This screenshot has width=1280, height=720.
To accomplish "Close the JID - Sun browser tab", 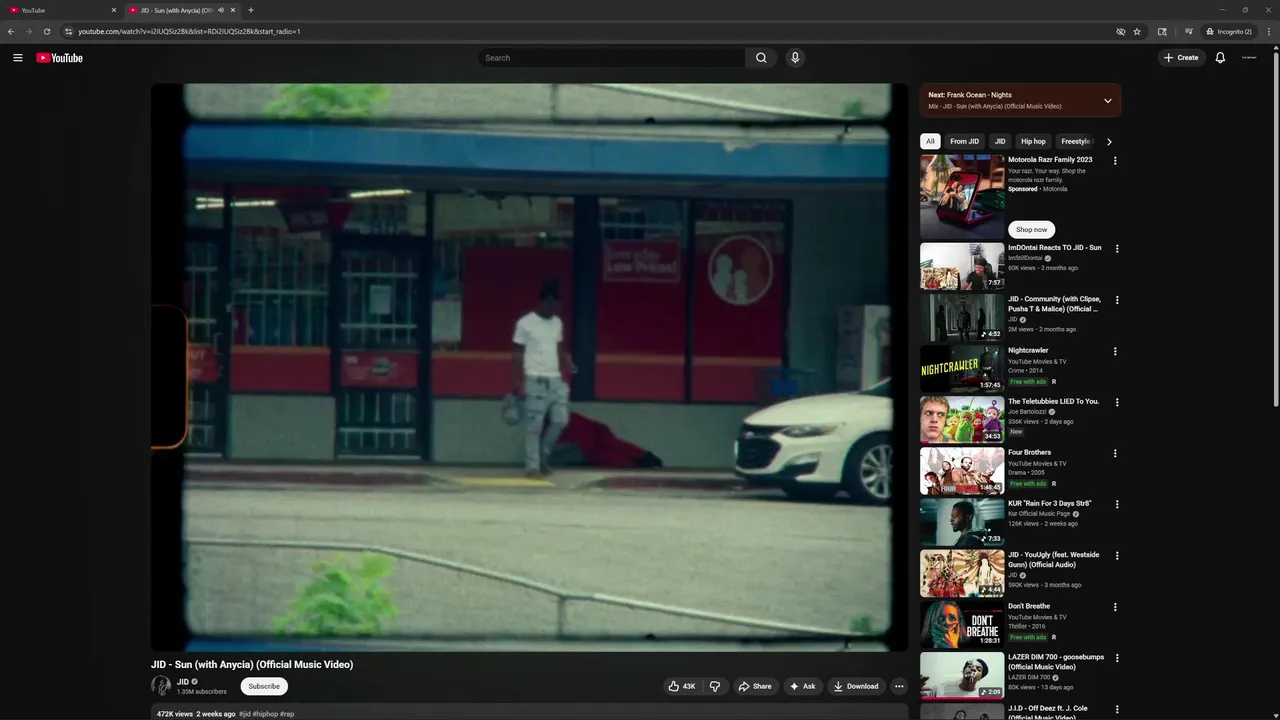I will coord(233,10).
